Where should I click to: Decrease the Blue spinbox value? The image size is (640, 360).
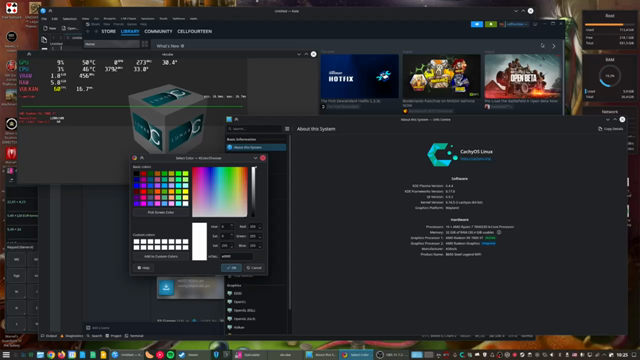(260, 247)
